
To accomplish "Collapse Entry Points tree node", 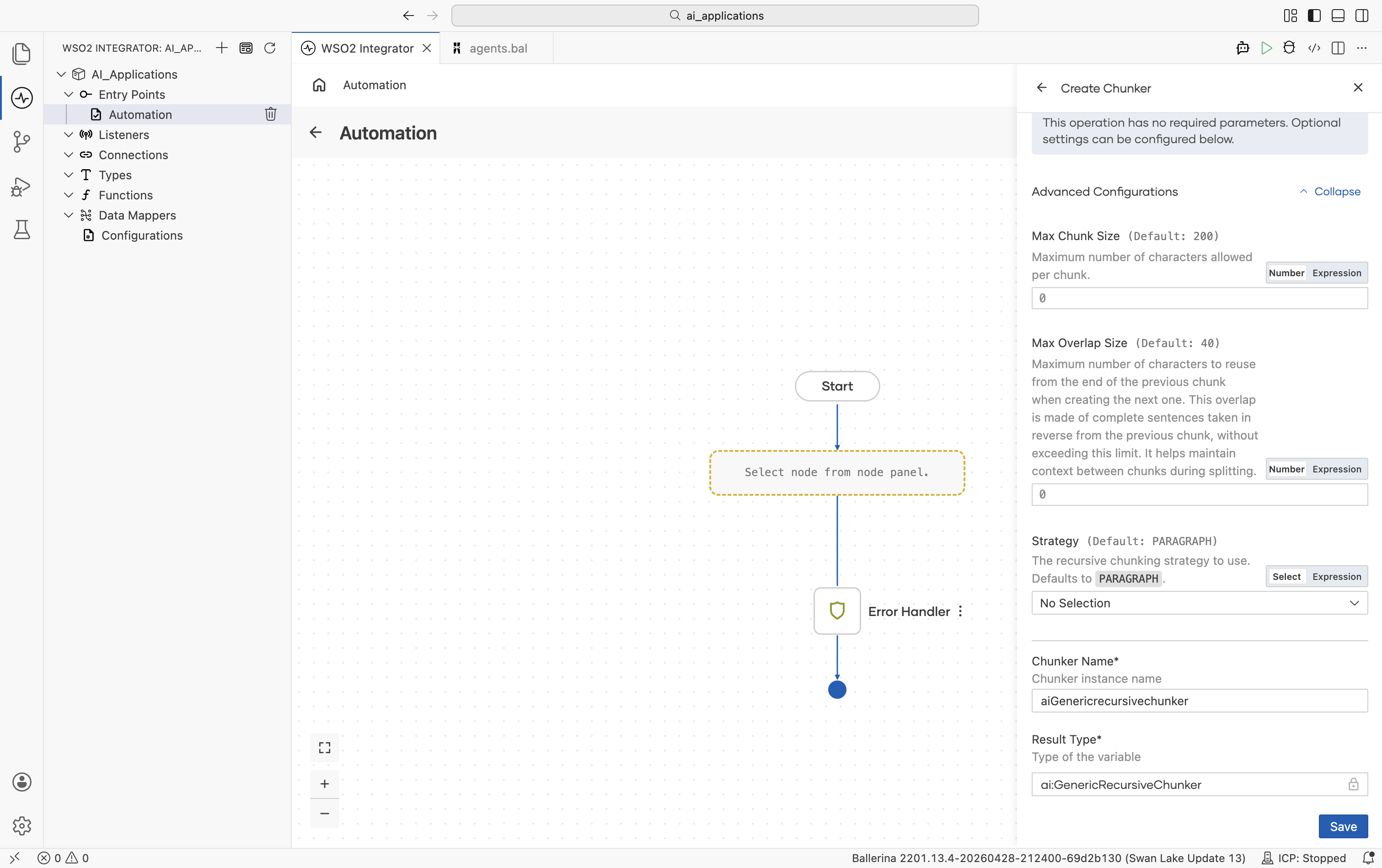I will coord(68,94).
